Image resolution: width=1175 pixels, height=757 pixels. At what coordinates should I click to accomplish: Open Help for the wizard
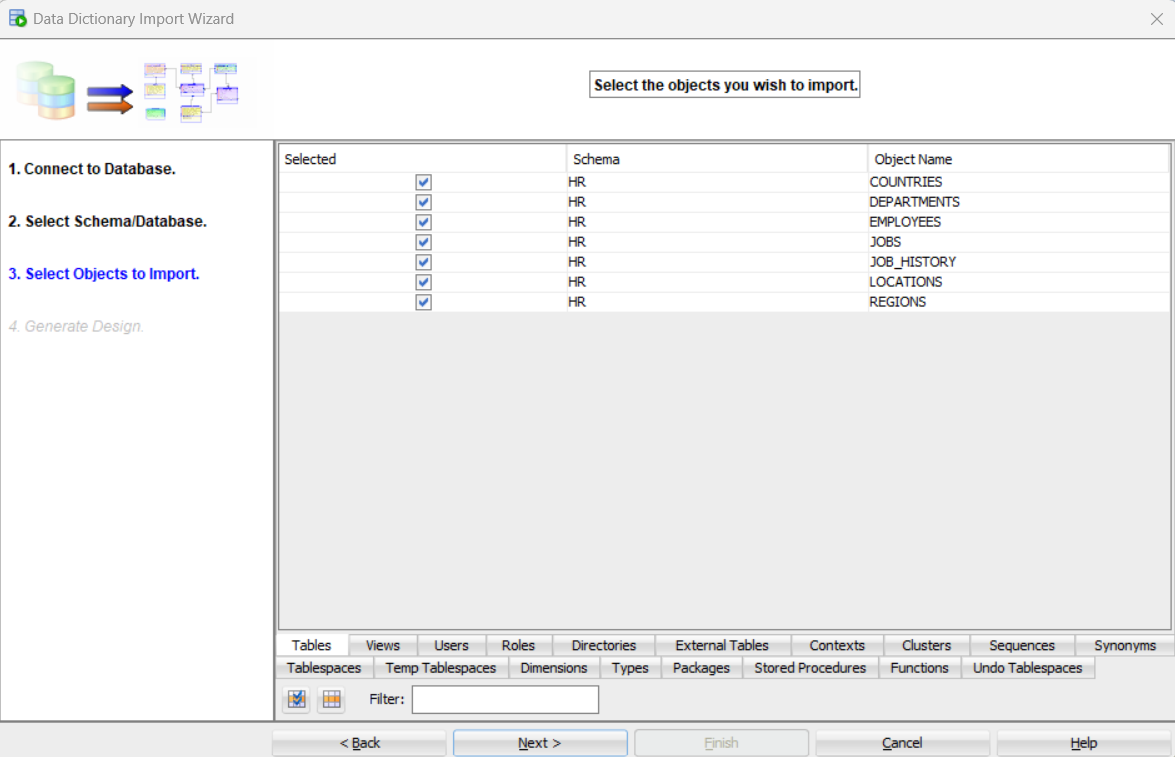tap(1083, 743)
